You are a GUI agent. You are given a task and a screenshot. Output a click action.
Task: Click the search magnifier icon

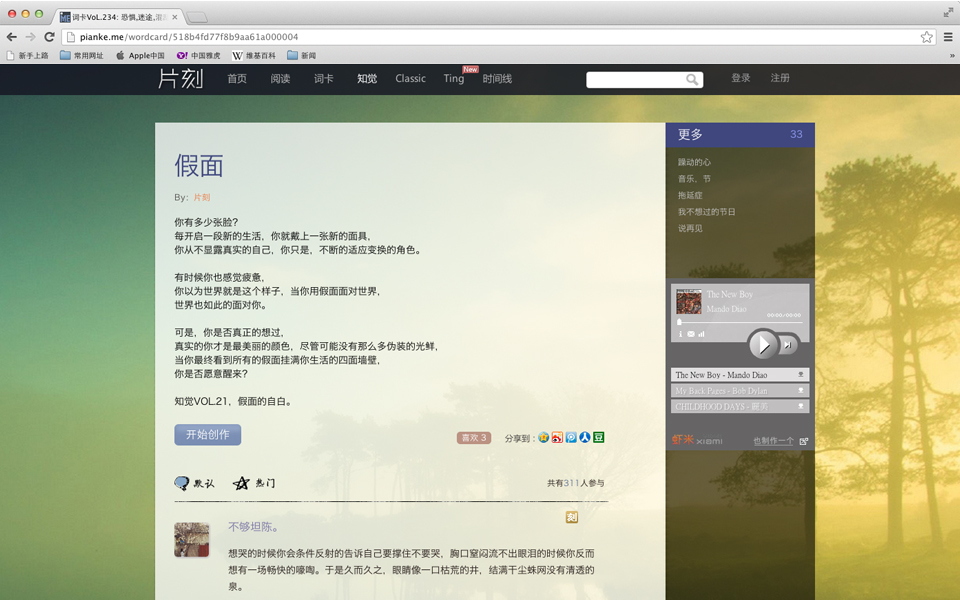[692, 80]
